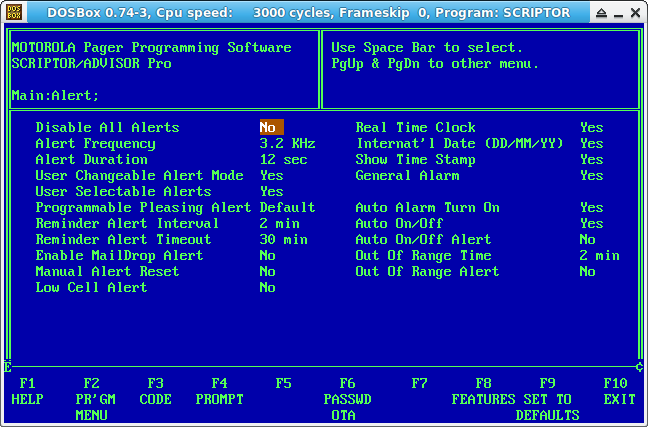Change Alert Duration value 12 sec
648x427 pixels.
coord(284,160)
